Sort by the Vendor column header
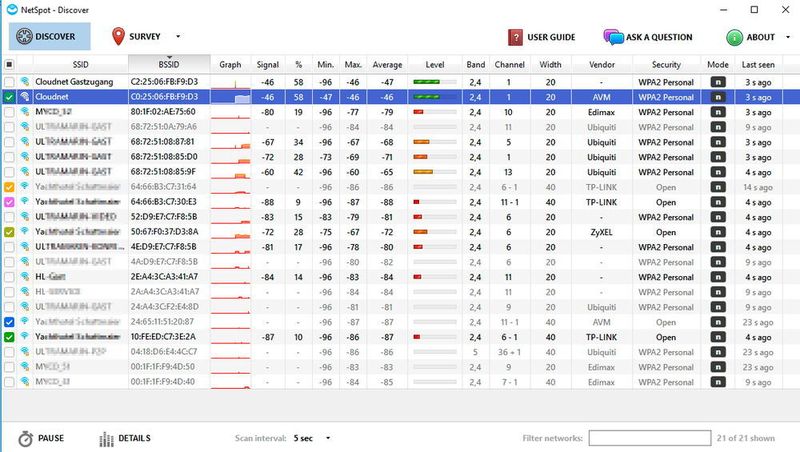The height and width of the screenshot is (452, 800). (602, 64)
